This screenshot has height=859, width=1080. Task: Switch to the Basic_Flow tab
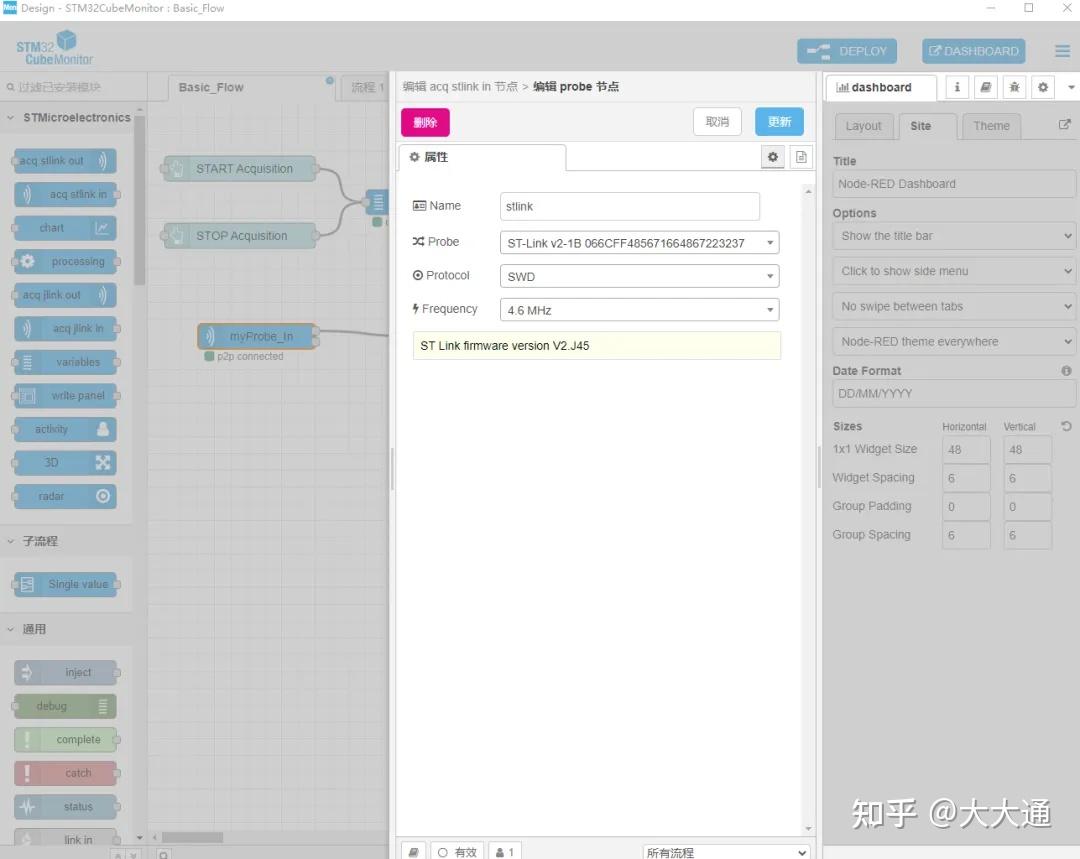211,87
